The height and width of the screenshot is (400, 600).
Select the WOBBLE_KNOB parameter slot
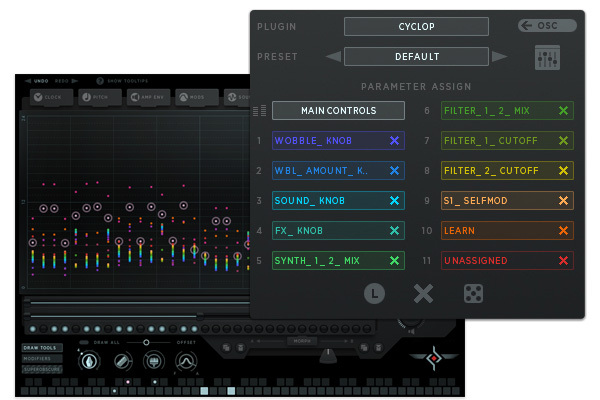point(338,140)
